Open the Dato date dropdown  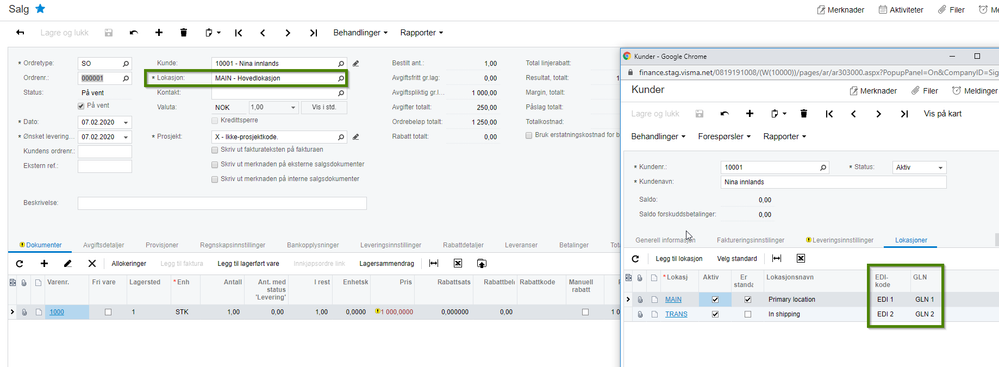pyautogui.click(x=126, y=122)
